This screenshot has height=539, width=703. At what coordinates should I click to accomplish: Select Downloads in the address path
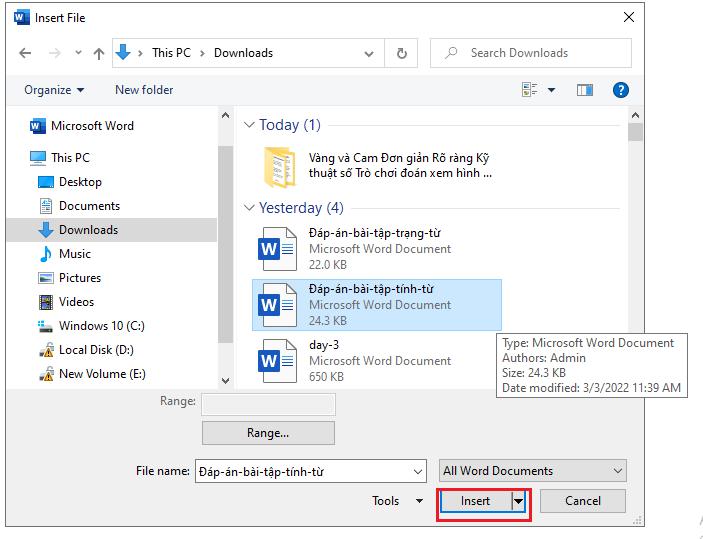click(x=243, y=53)
